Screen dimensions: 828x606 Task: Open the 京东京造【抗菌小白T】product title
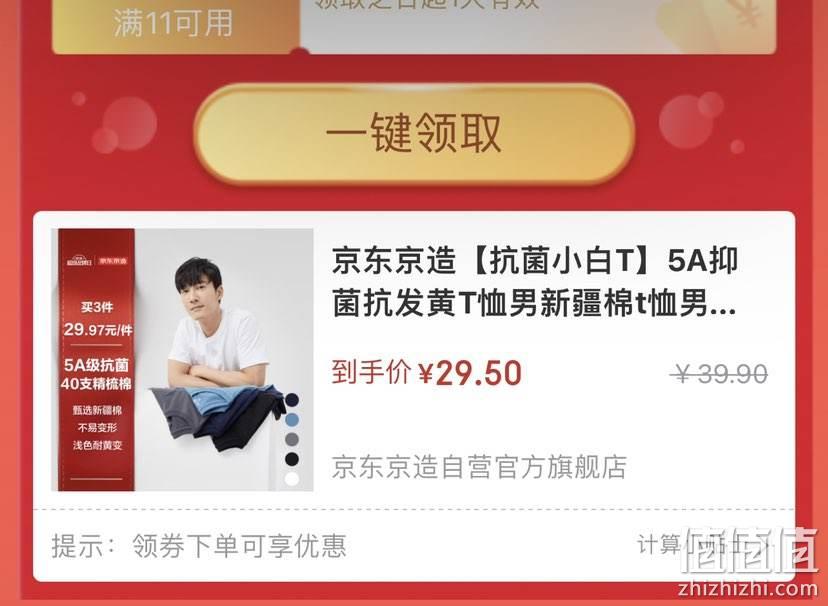click(534, 282)
